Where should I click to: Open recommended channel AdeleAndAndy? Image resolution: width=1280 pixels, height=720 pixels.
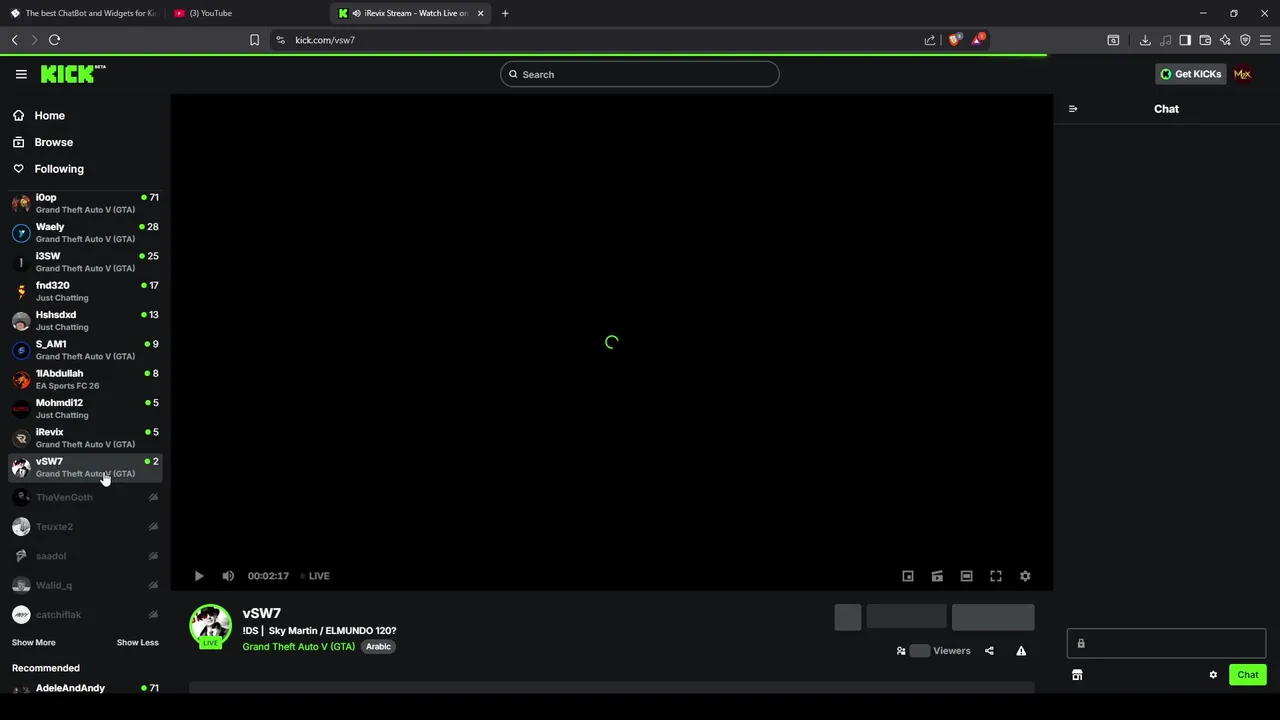(x=85, y=688)
